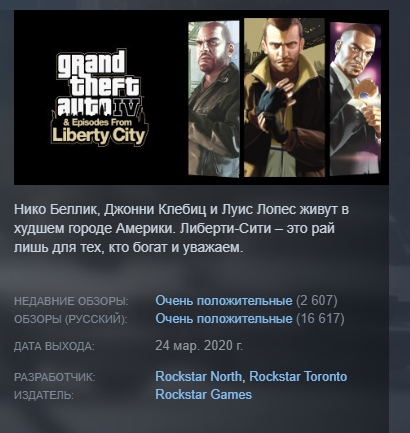This screenshot has width=410, height=433.
Task: Click the 'ИЗДАТЕЛЬ' label
Action: pyautogui.click(x=44, y=395)
